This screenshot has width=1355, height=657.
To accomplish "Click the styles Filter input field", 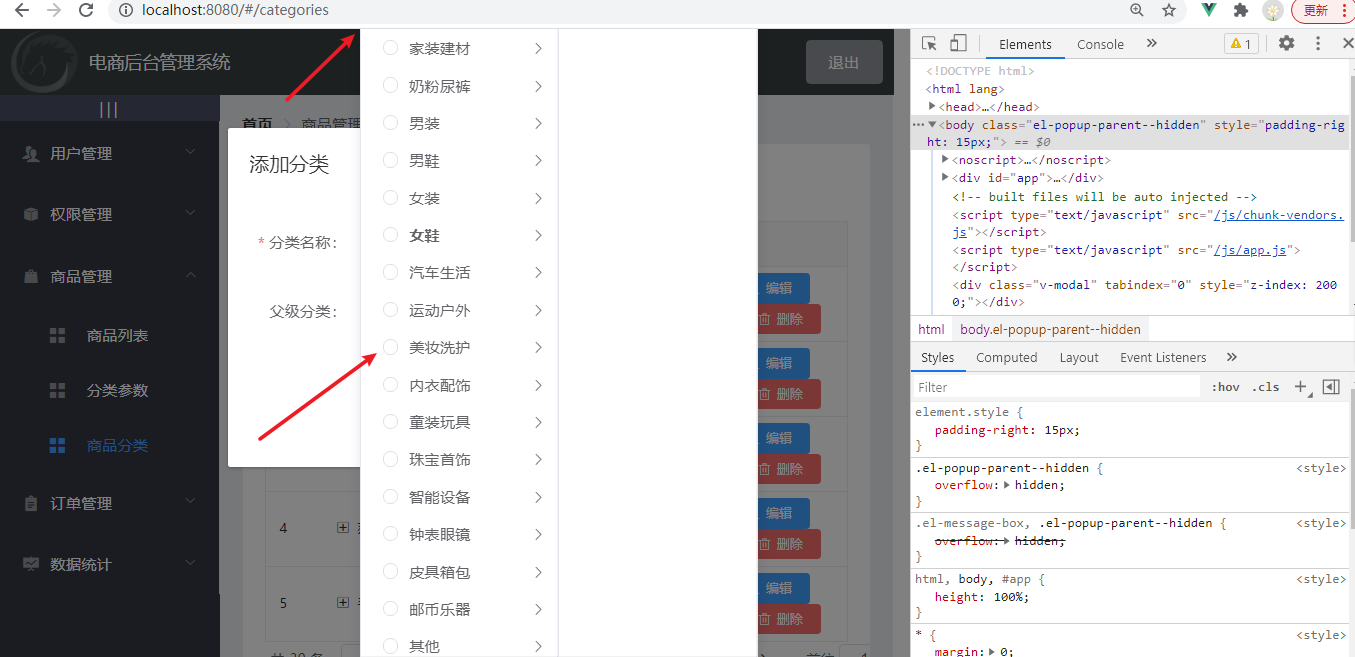I will 1057,387.
